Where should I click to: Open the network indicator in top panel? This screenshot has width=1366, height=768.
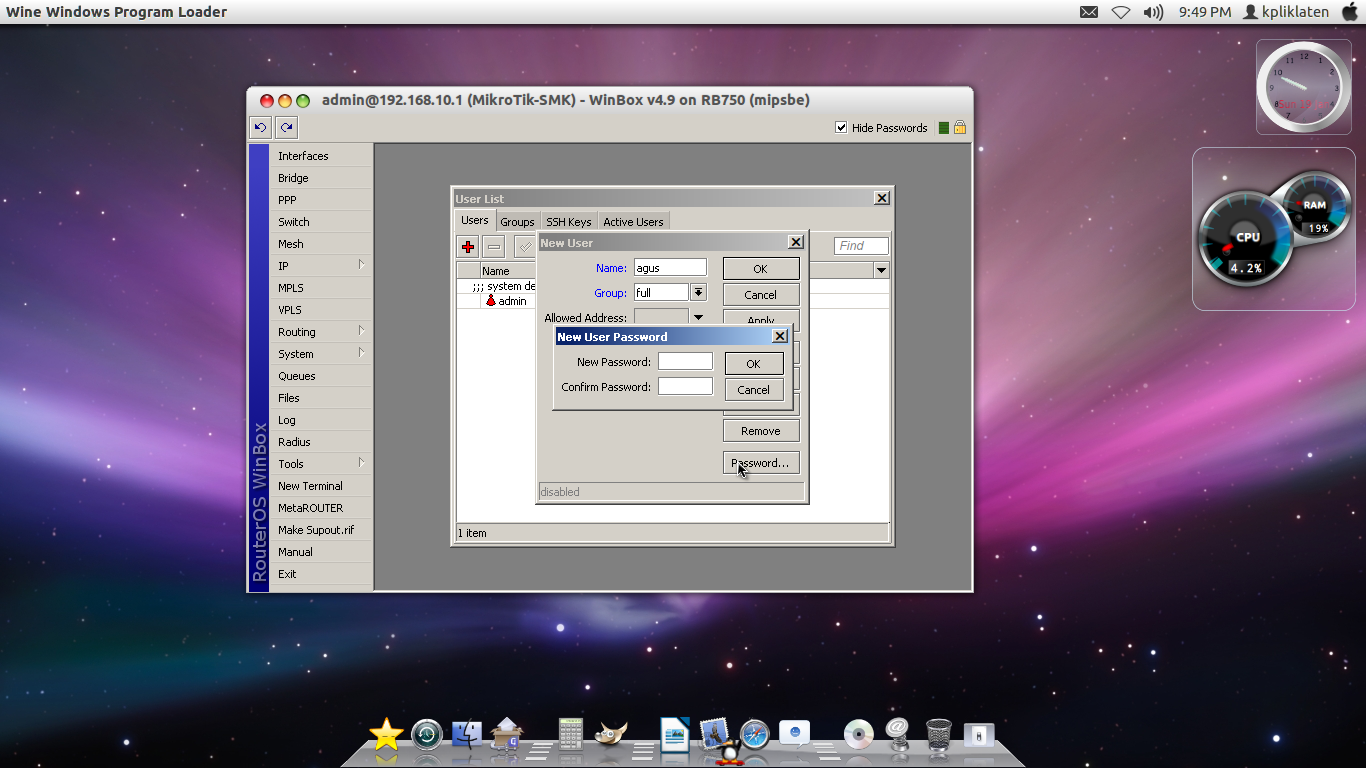(1121, 12)
